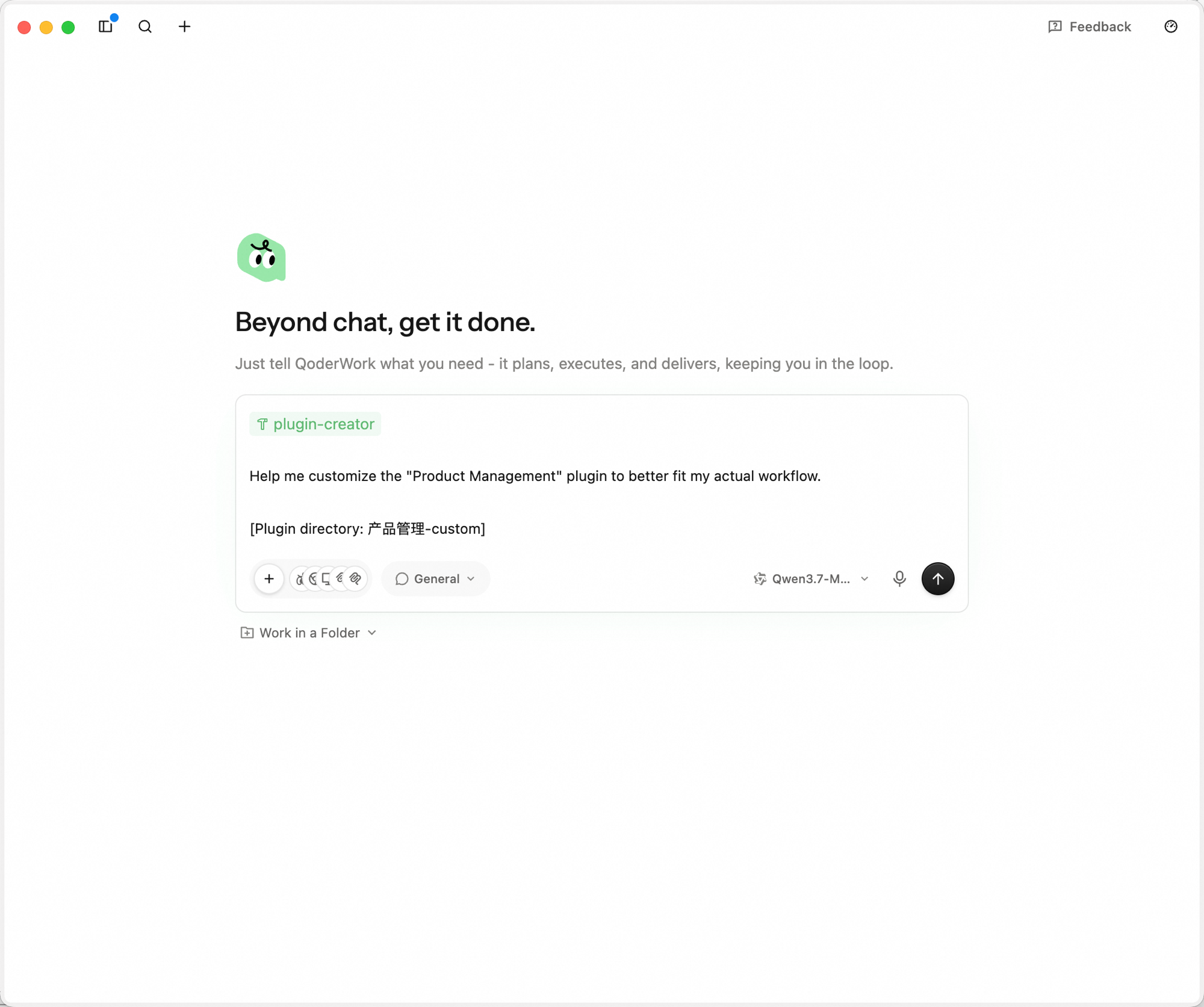1204x1007 pixels.
Task: Click the "[Plugin directory: 产品管理-custom]" text line
Action: click(x=367, y=528)
